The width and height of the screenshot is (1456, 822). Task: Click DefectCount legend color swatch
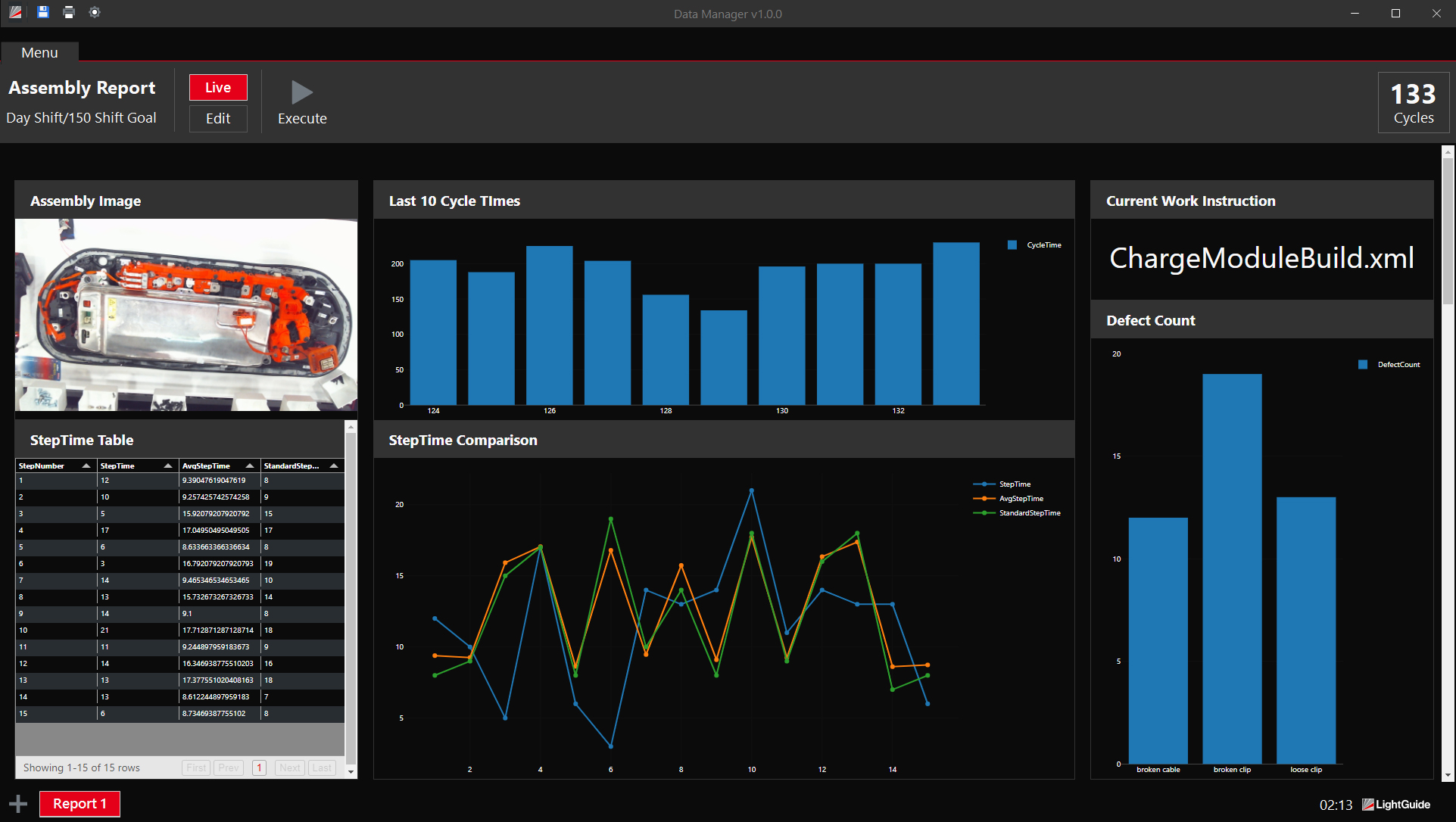[x=1363, y=365]
